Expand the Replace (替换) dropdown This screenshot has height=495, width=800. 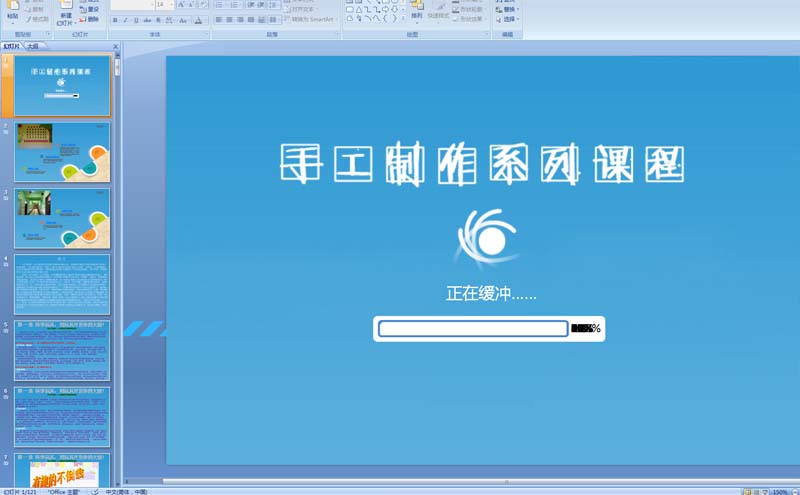pos(509,9)
